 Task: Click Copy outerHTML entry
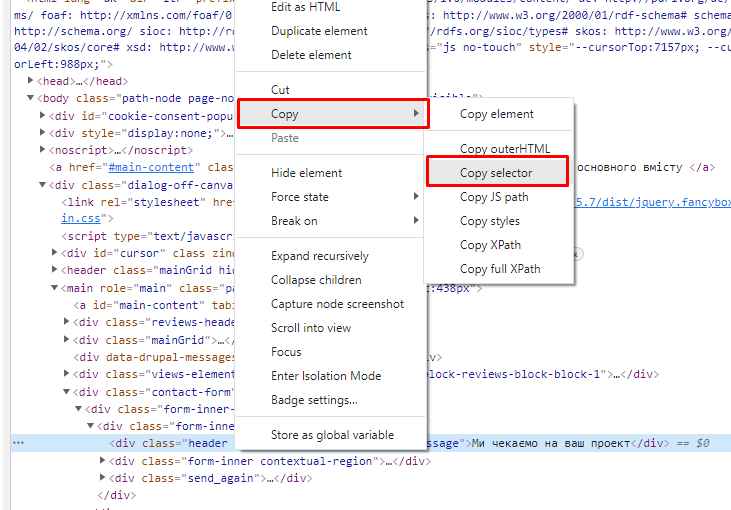pyautogui.click(x=504, y=149)
